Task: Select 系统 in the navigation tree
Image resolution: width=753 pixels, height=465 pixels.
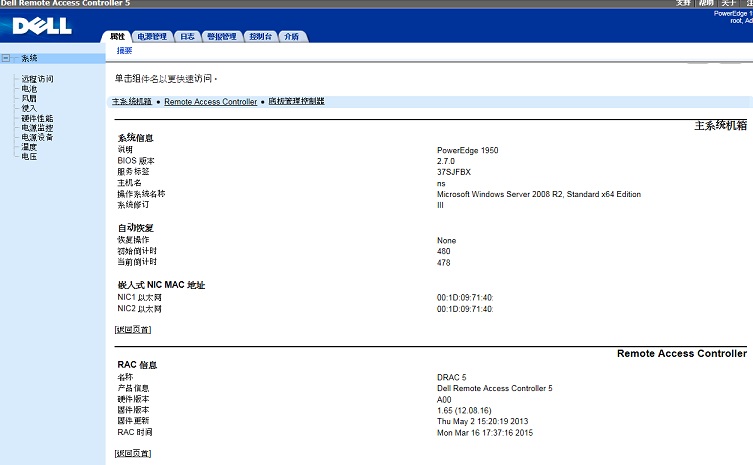Action: (x=29, y=58)
